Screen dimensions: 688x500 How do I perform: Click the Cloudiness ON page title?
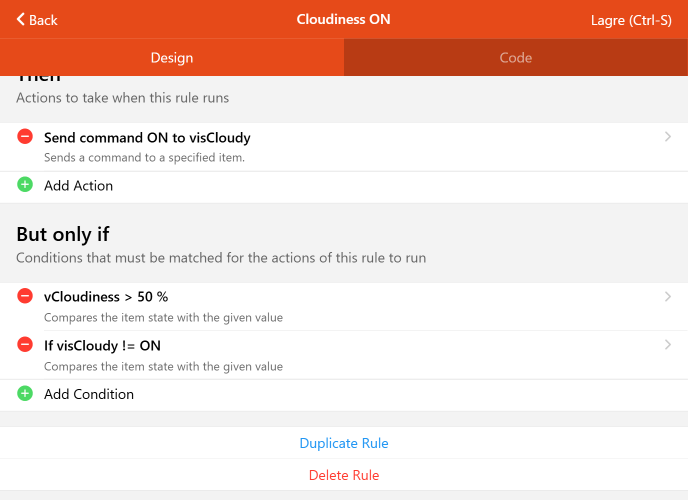click(343, 20)
